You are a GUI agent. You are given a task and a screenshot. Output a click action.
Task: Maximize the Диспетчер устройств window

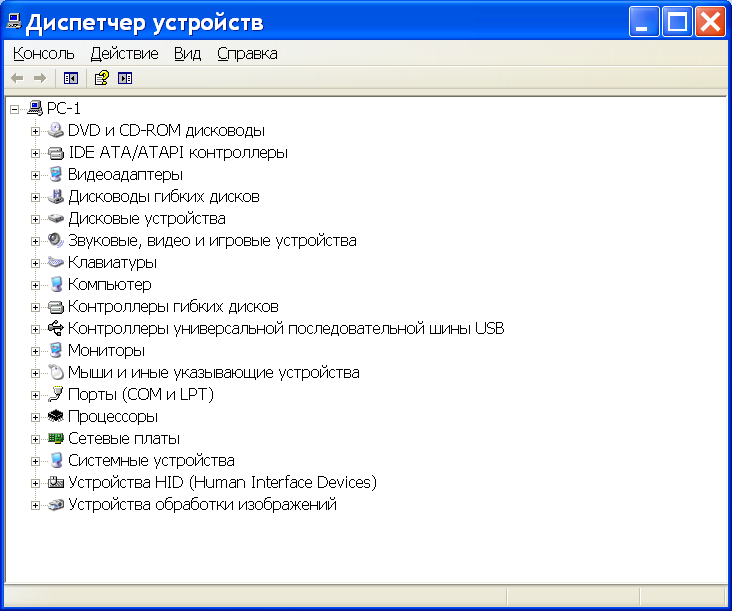[677, 21]
